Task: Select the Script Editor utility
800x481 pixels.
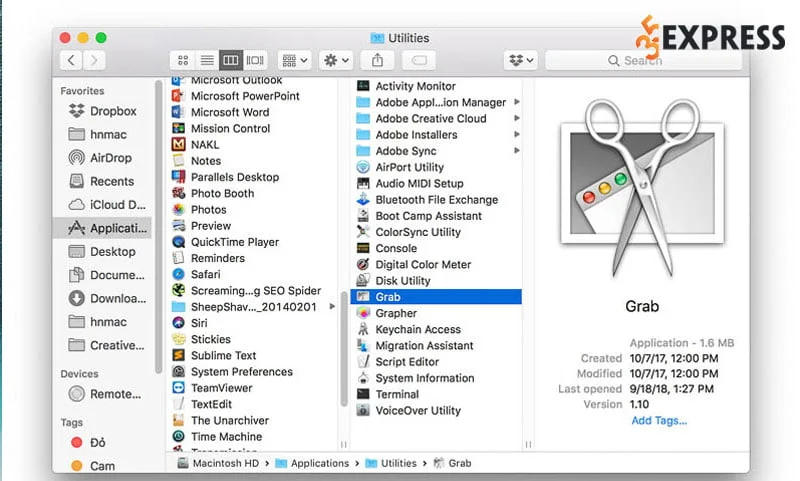Action: point(398,362)
